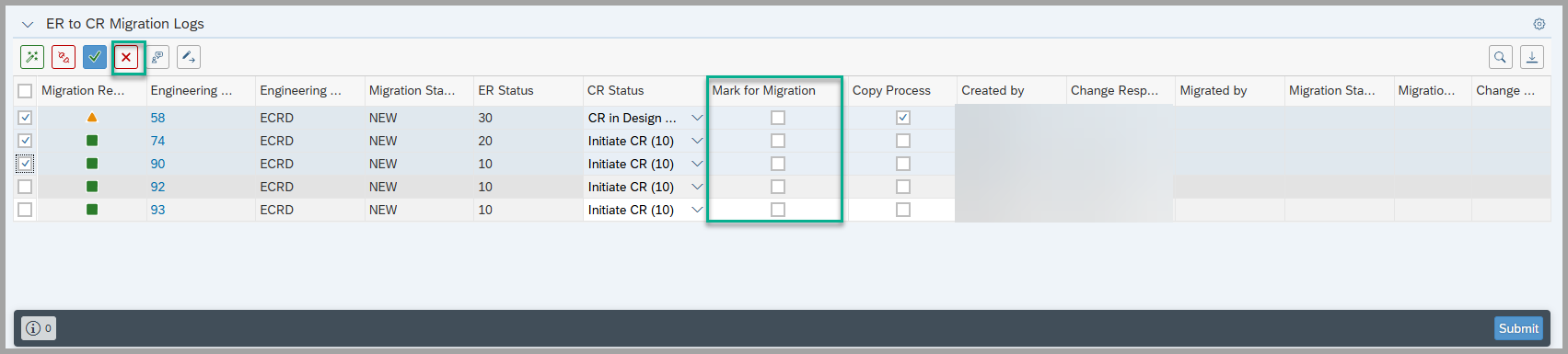Click the person with speech bubble icon
Viewport: 1568px width, 354px height.
click(x=157, y=57)
